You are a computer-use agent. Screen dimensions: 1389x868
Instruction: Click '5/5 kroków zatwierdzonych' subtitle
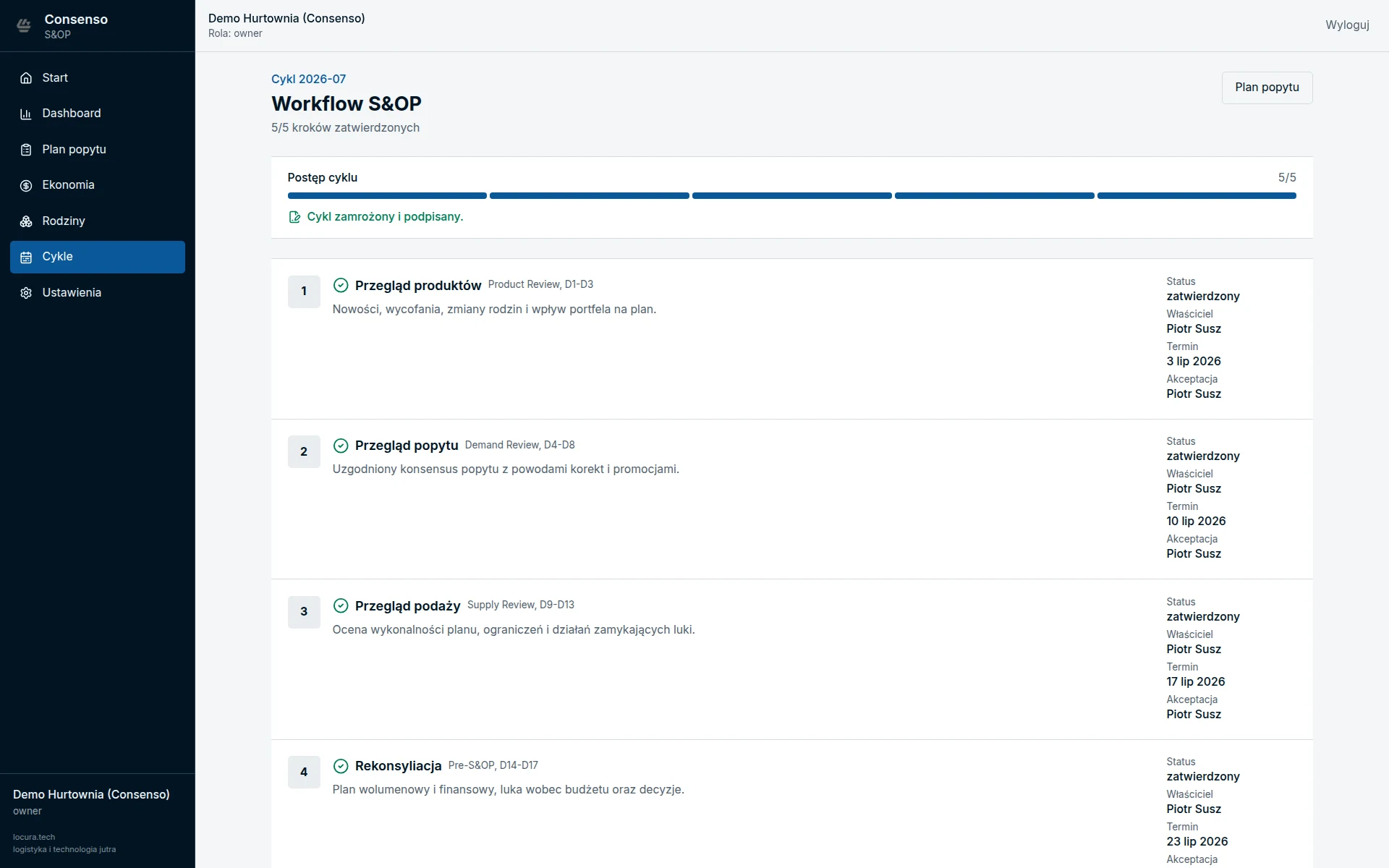pos(345,128)
